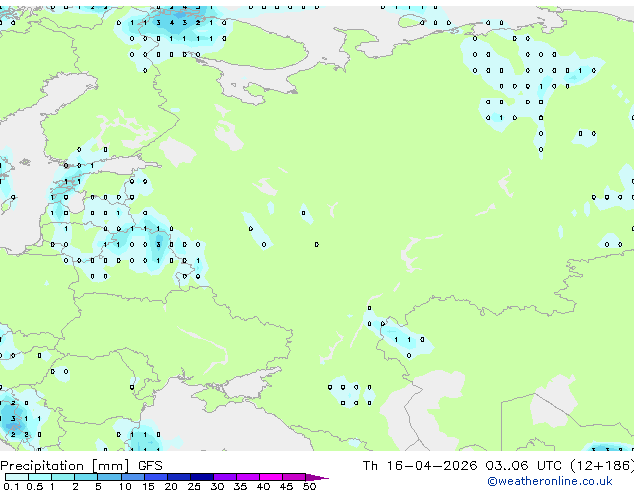Screen dimensions: 634x490
Task: Click the 35–40 mm legend color swatch
Action: (248, 477)
